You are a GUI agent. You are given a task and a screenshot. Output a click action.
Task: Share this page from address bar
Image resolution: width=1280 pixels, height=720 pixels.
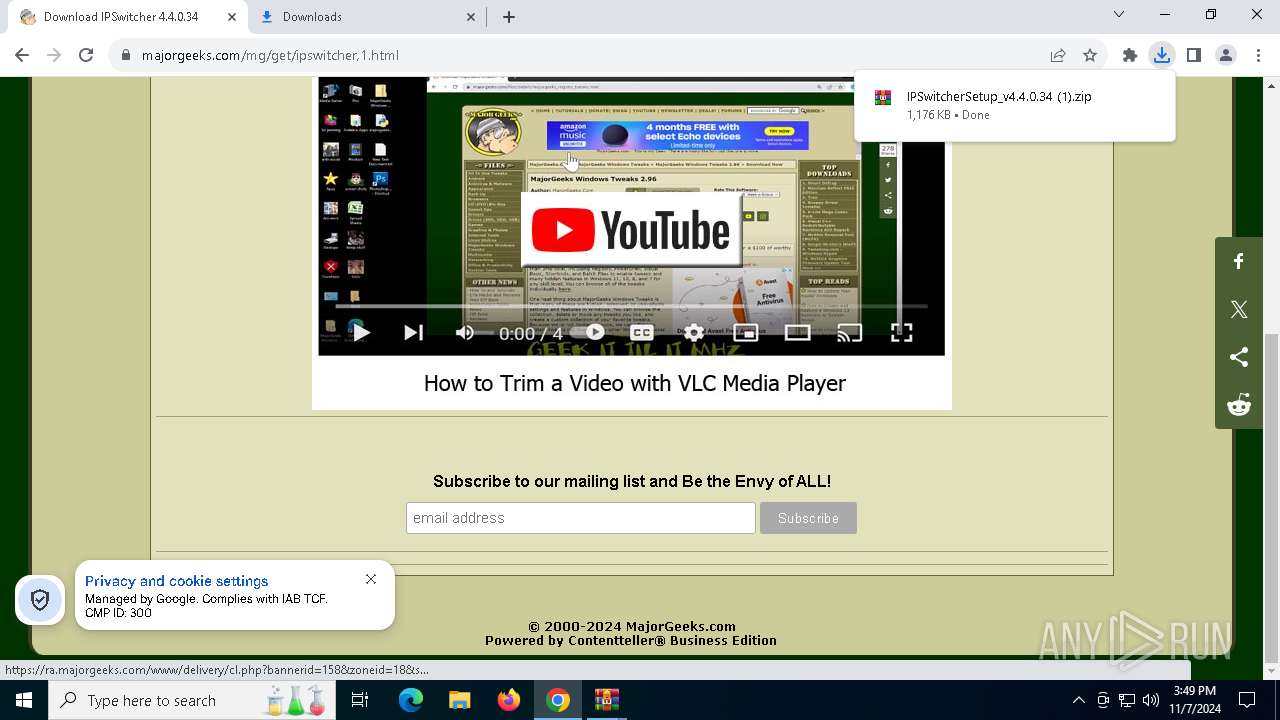[x=1058, y=55]
